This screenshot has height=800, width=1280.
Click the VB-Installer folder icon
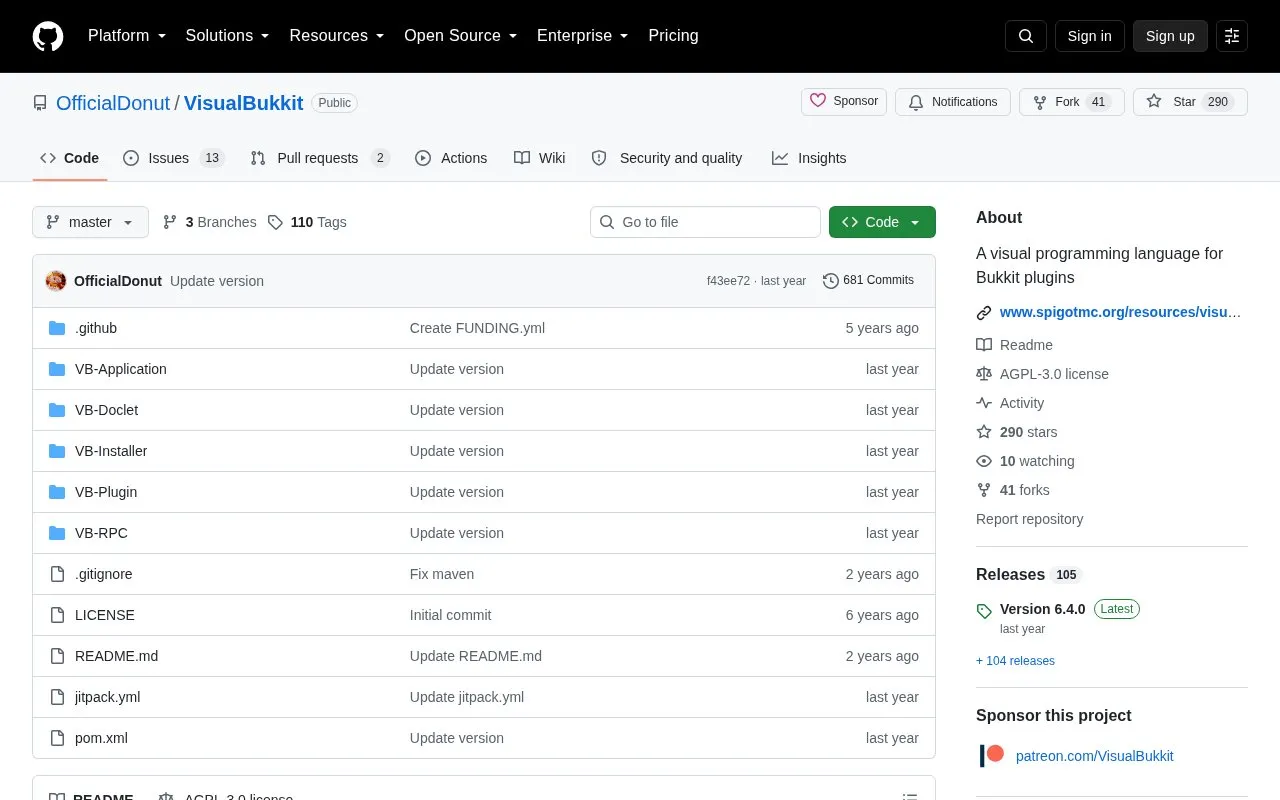pos(57,451)
